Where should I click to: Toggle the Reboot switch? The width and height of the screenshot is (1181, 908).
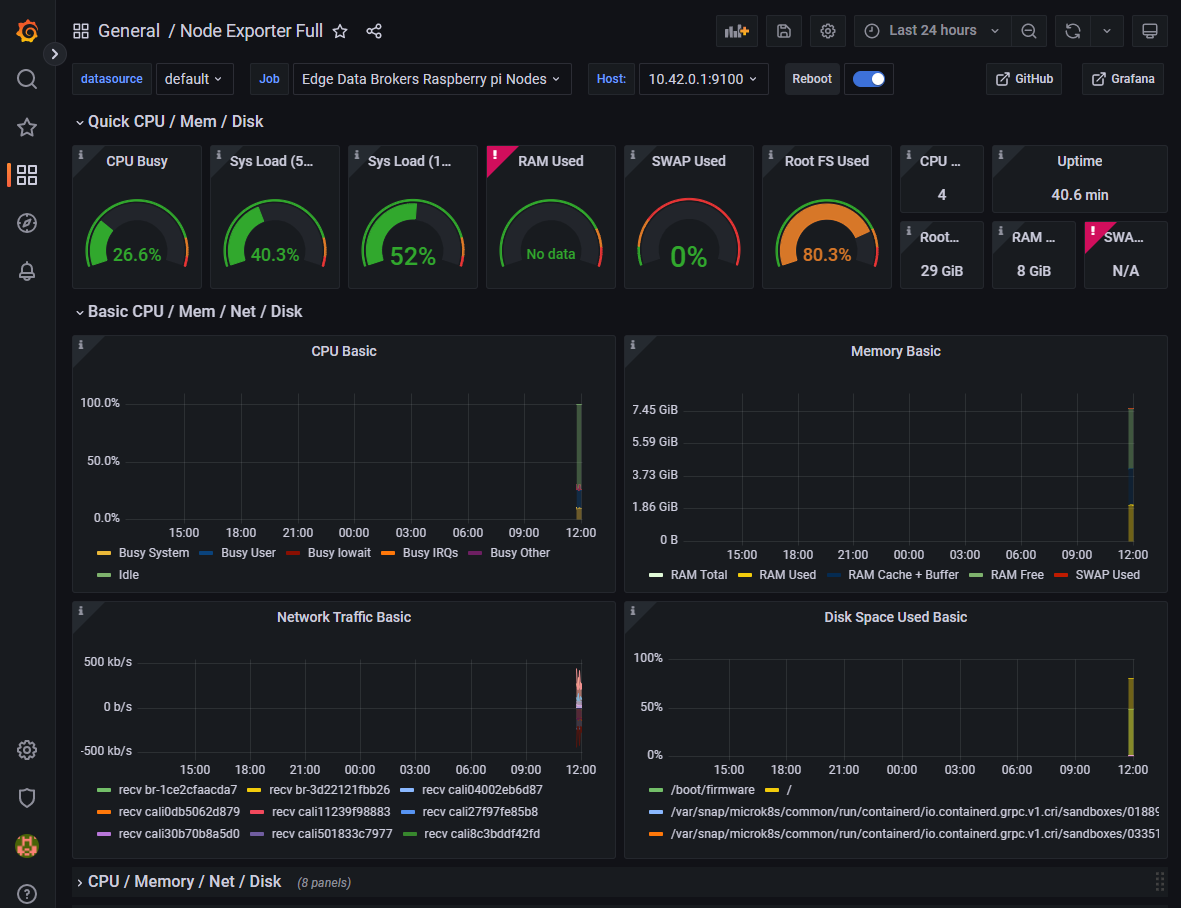pyautogui.click(x=868, y=79)
